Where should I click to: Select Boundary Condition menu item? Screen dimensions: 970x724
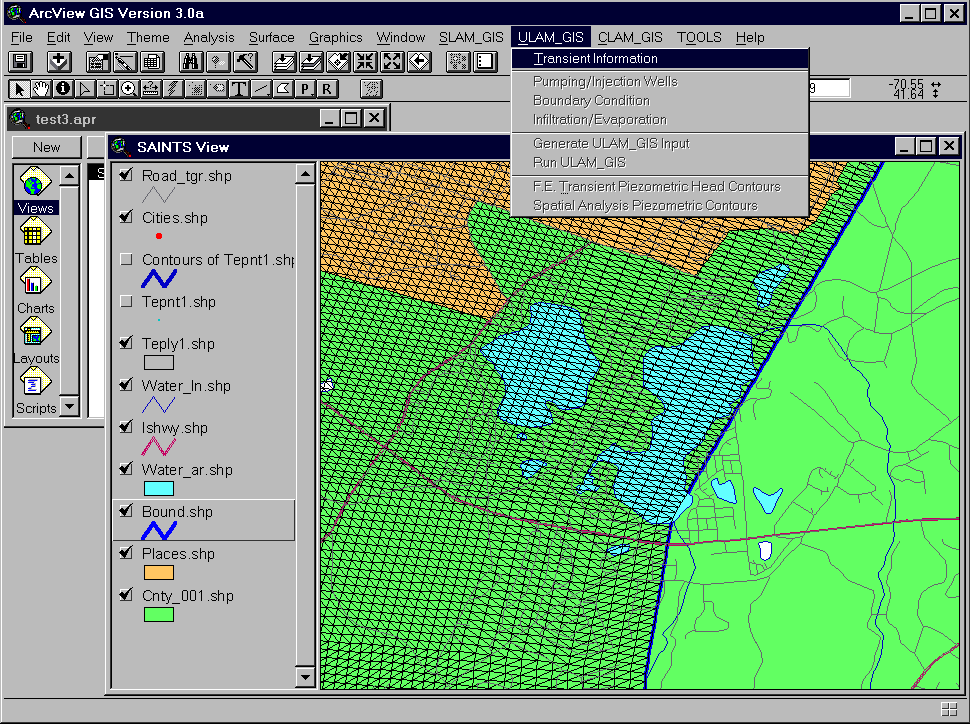pyautogui.click(x=660, y=100)
